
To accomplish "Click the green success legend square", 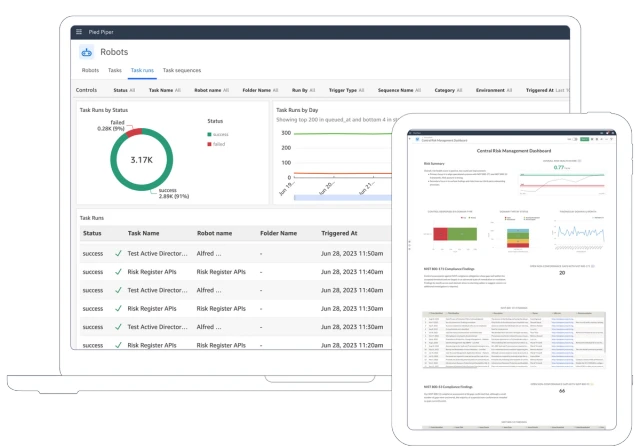I will click(x=209, y=134).
